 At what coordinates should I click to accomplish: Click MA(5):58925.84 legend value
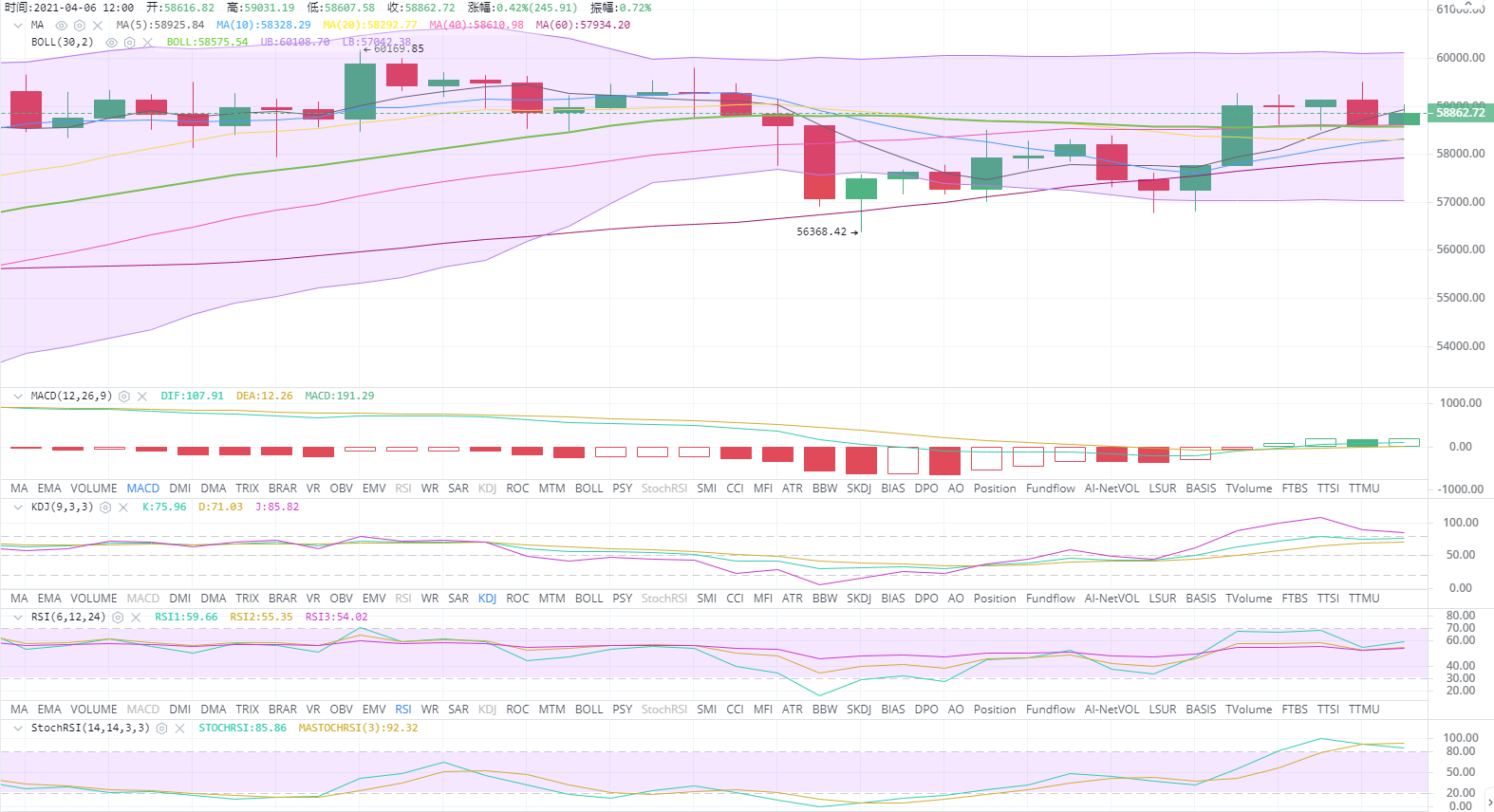[x=160, y=26]
